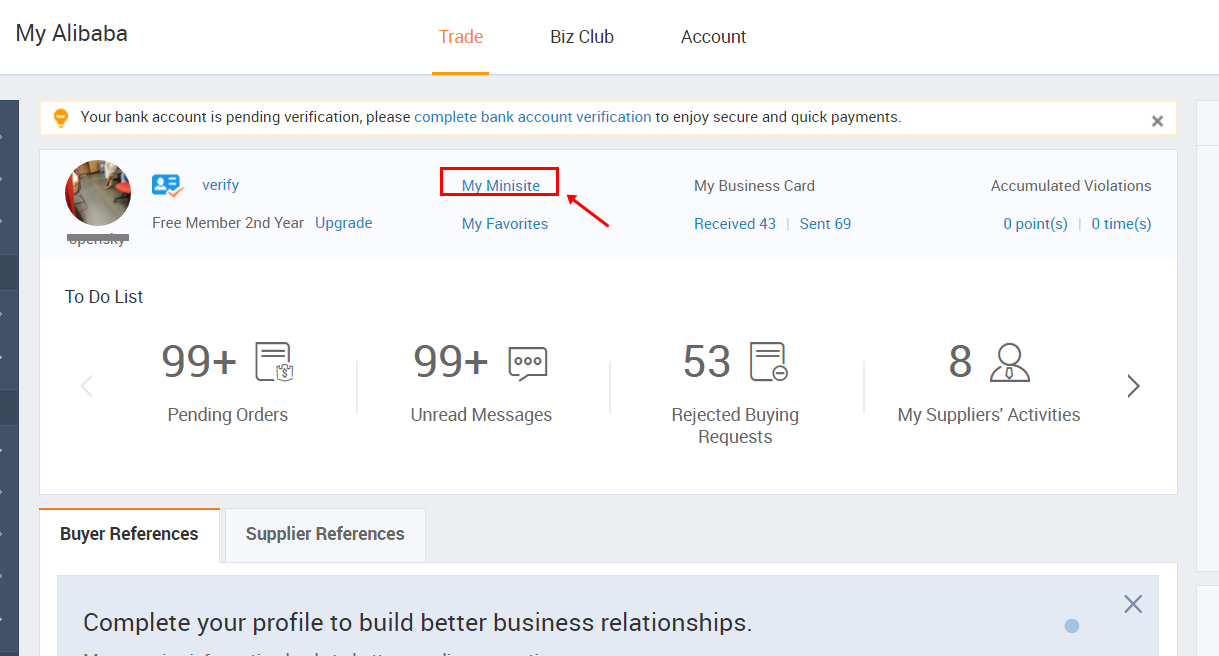
Task: Click the Rejected Buying Requests label
Action: point(735,426)
